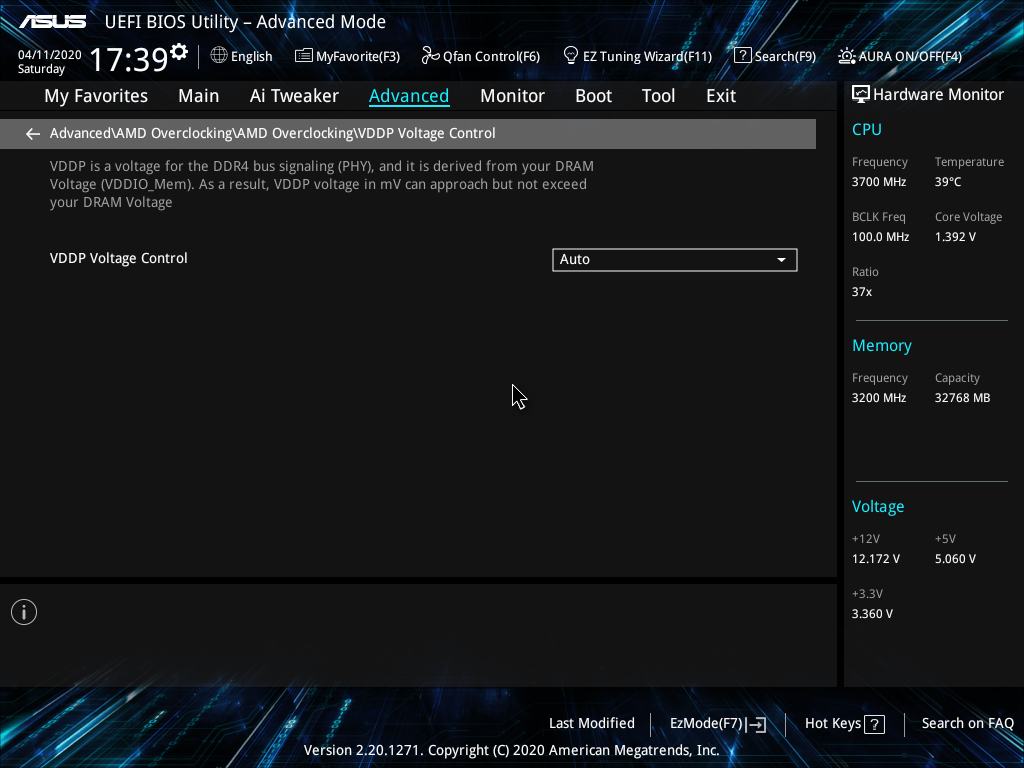Screen dimensions: 1024x768
Task: Click Ratio value 37x
Action: 861,292
